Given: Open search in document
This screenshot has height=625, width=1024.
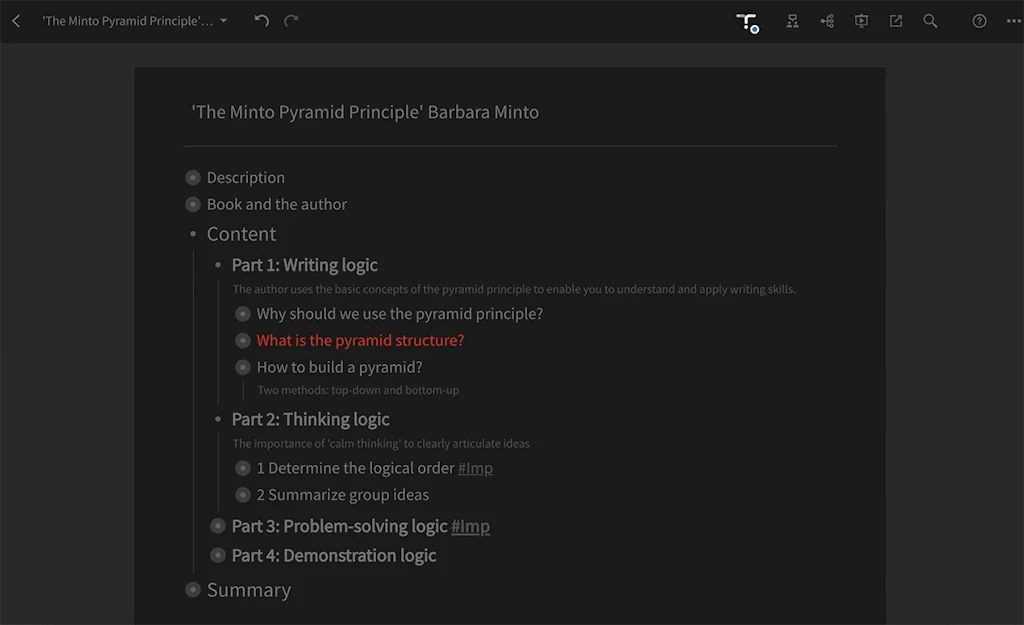Looking at the screenshot, I should coord(930,21).
